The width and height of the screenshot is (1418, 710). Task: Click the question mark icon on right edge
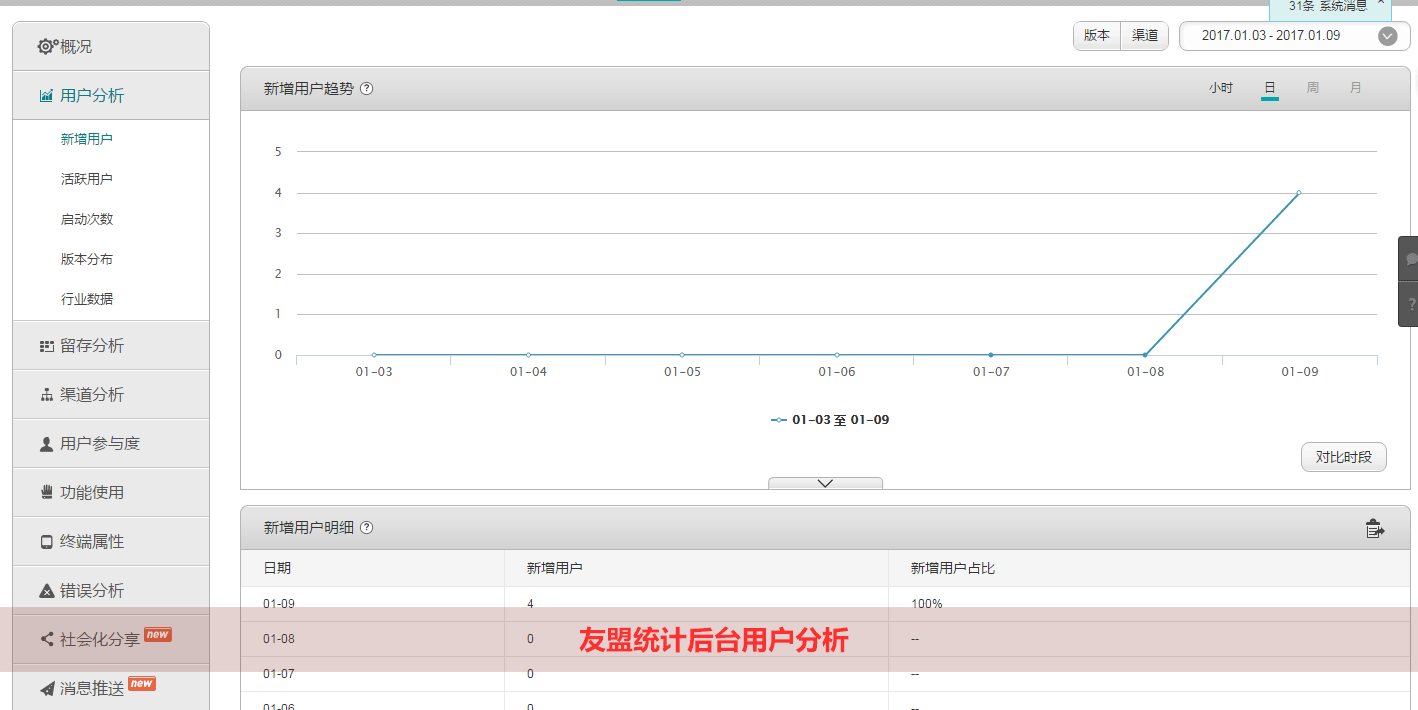1410,304
